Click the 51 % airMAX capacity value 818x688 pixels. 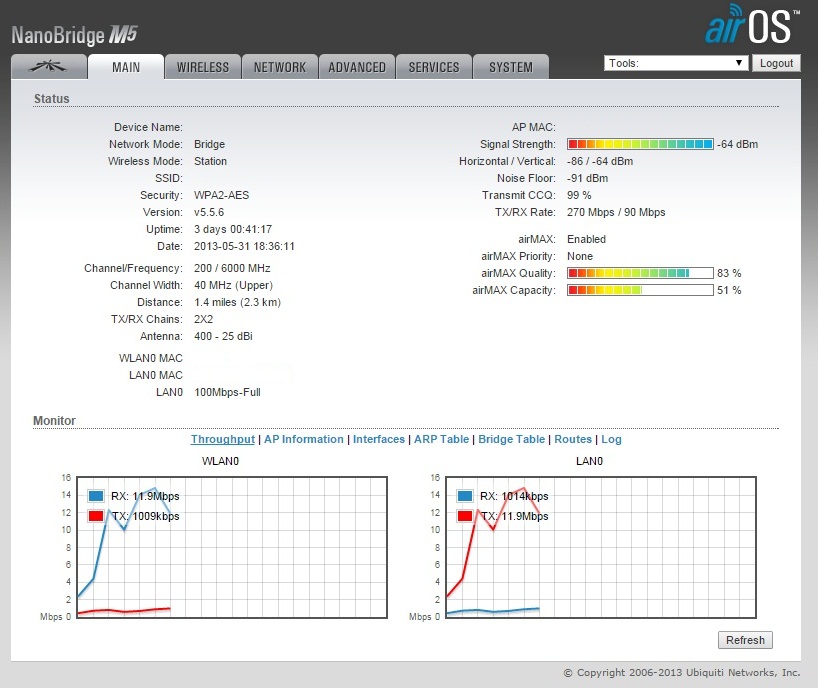(729, 290)
